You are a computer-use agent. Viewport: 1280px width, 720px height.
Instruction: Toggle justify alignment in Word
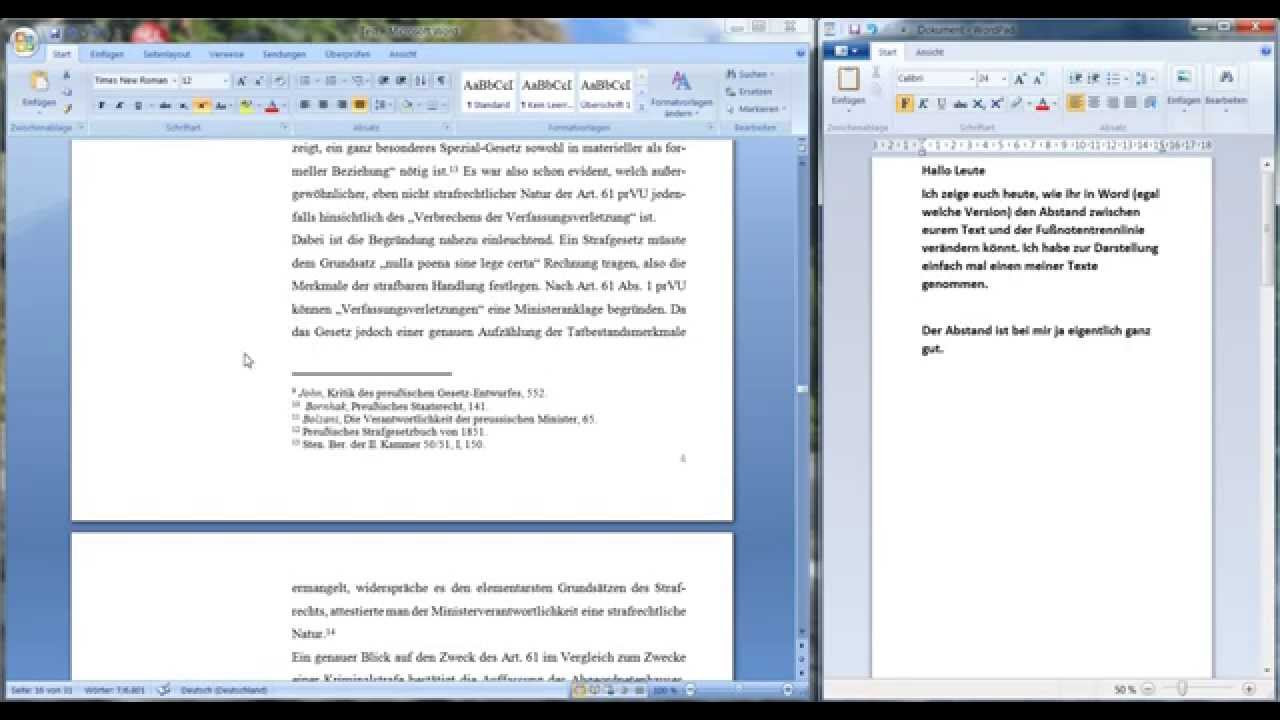tap(360, 105)
